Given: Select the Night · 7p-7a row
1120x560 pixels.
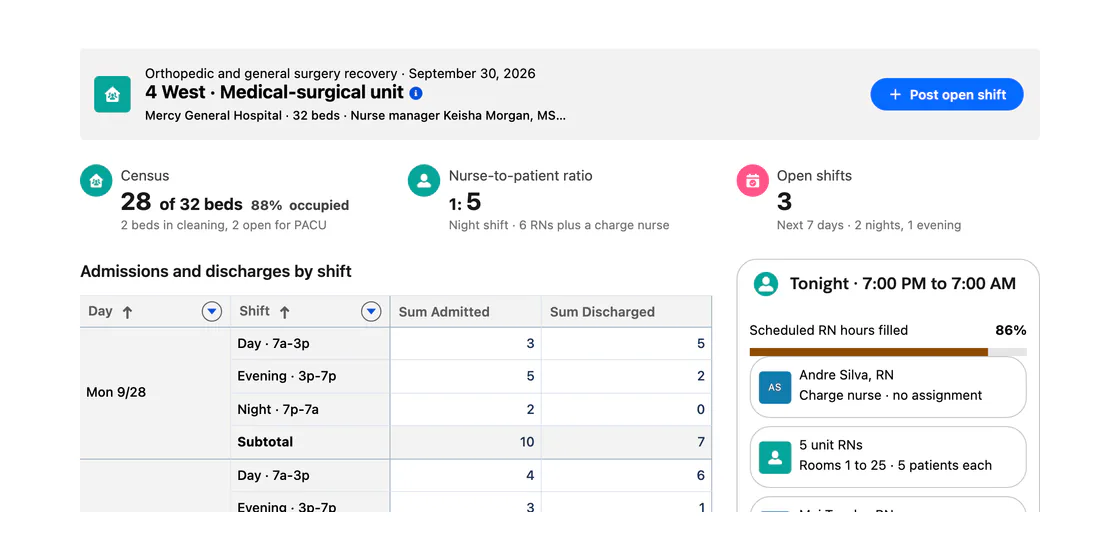Looking at the screenshot, I should [x=310, y=409].
